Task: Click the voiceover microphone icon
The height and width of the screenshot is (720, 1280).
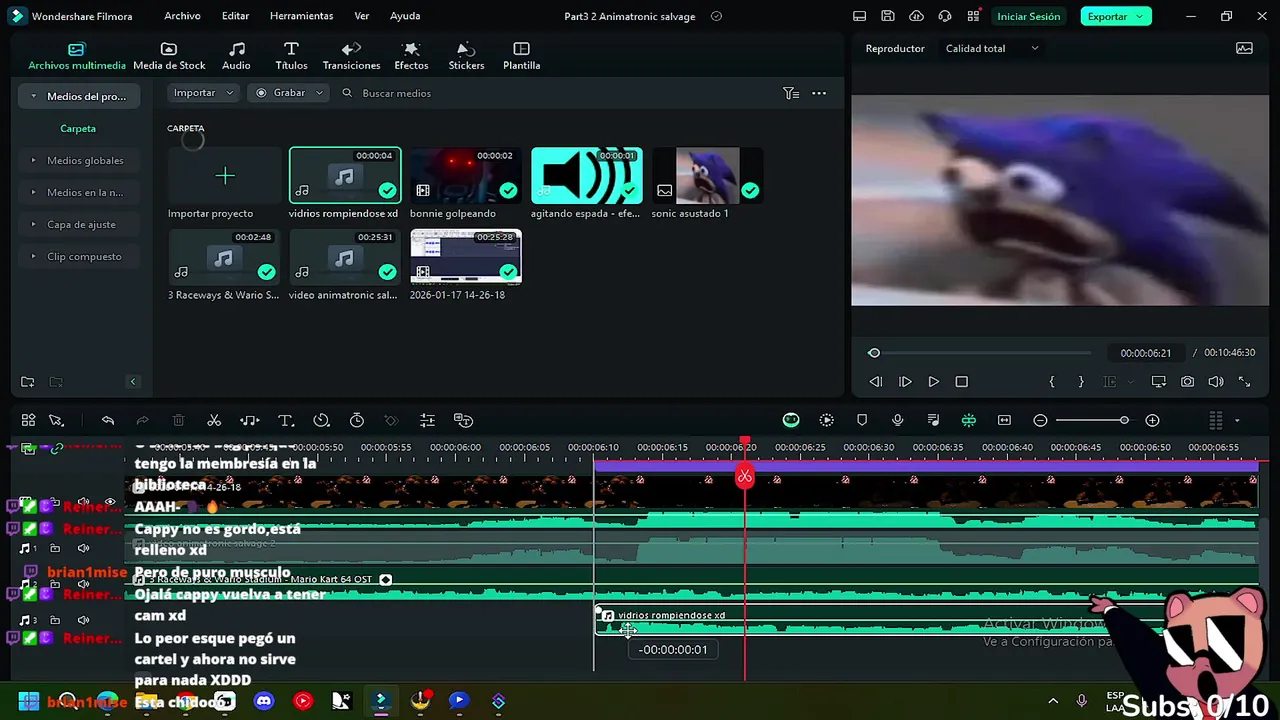Action: coord(897,421)
